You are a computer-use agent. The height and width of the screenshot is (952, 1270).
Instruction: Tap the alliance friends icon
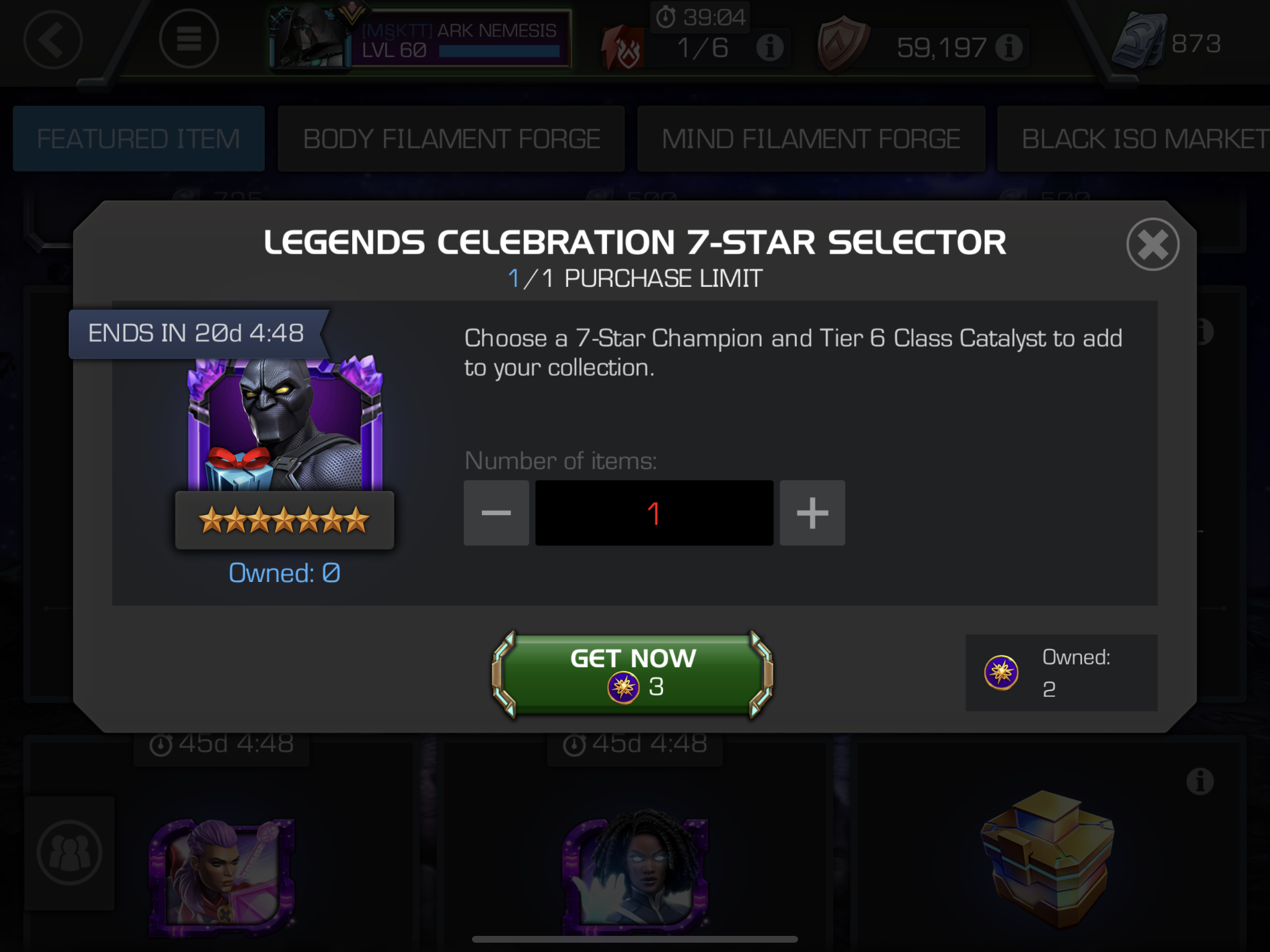[69, 853]
